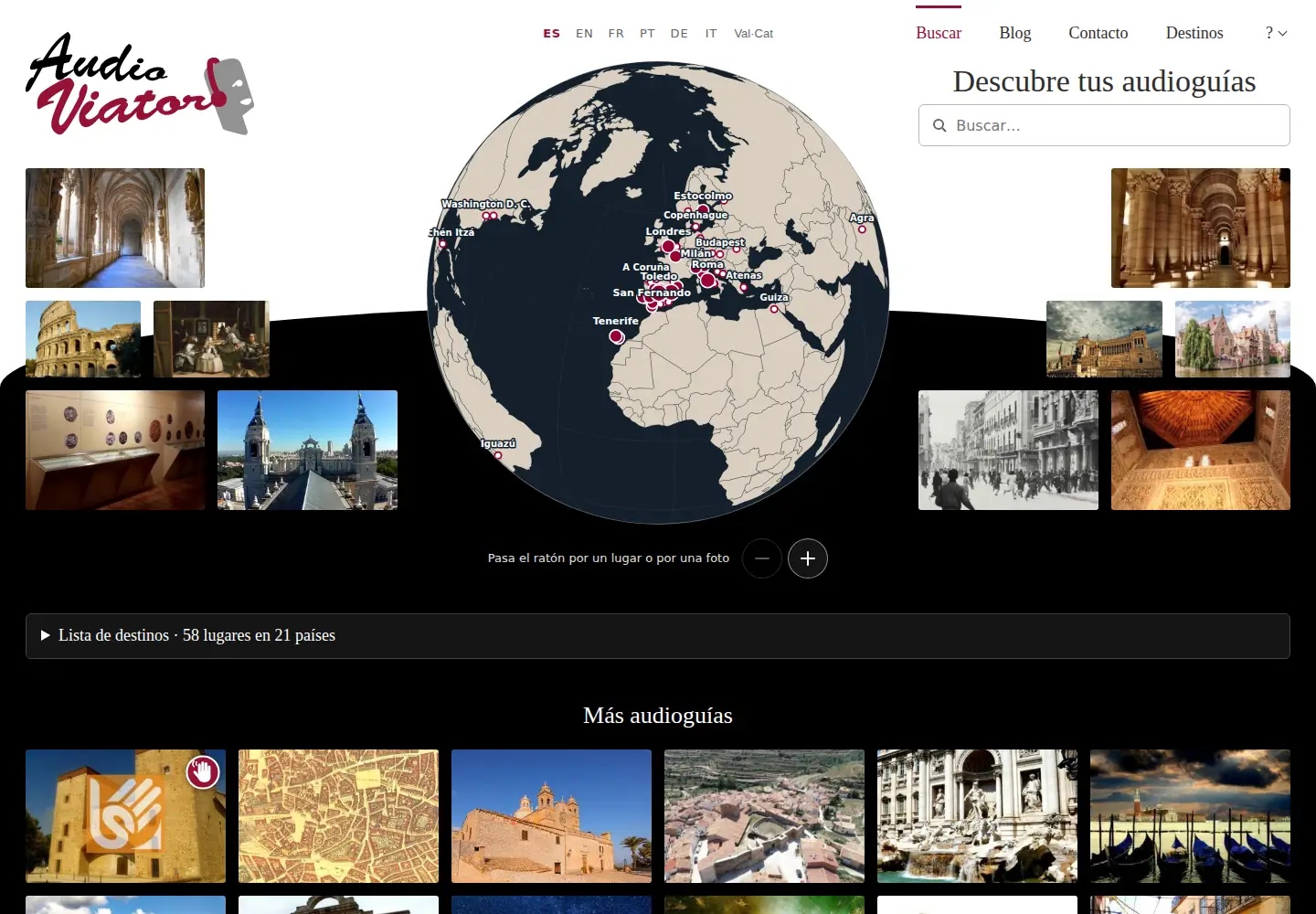Switch language to IT
This screenshot has height=914, width=1316.
coord(711,34)
